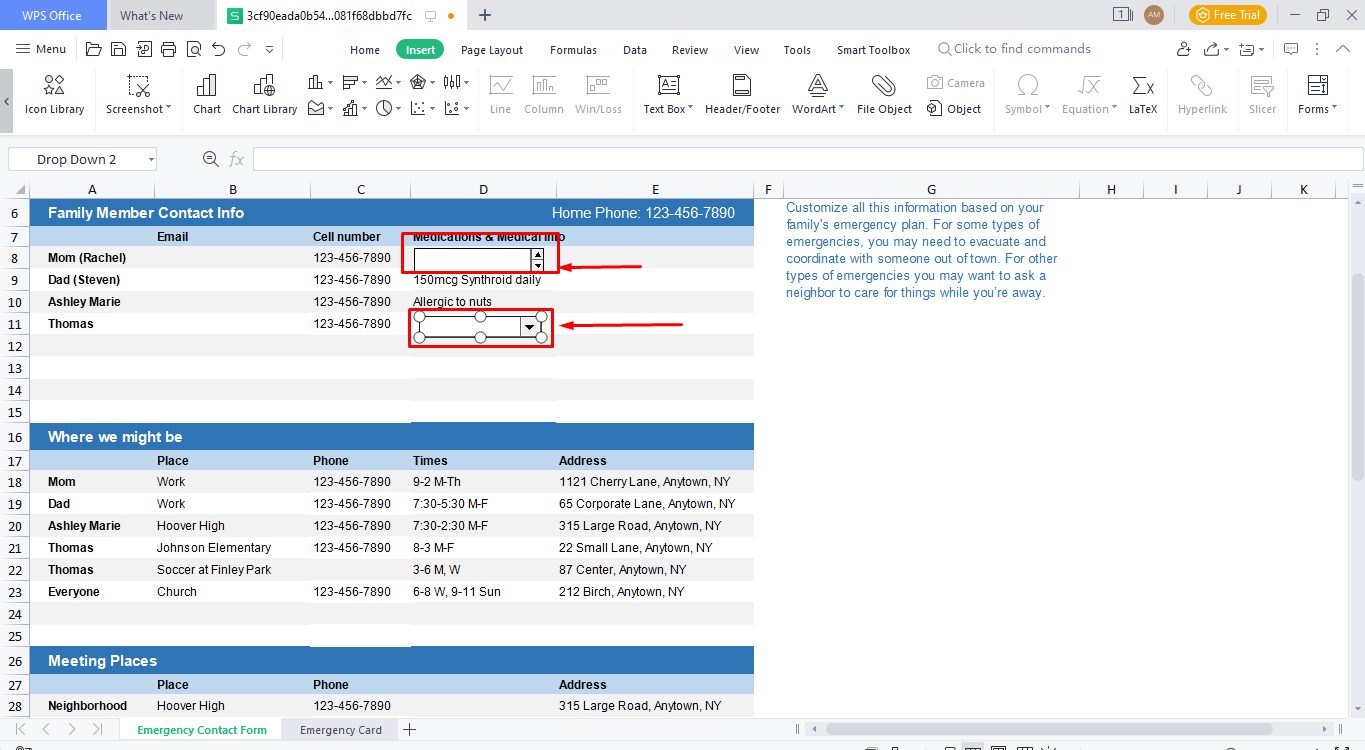
Task: Click the Free Trial button
Action: 1227,15
